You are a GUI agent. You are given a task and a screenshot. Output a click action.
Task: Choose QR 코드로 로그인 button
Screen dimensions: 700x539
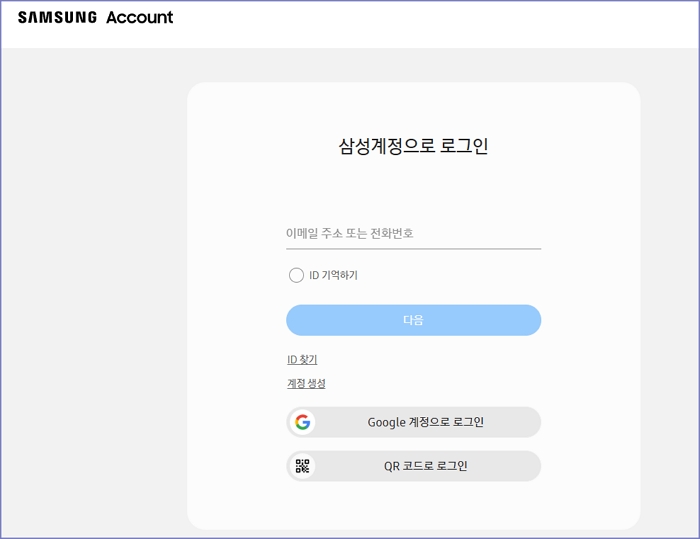(x=413, y=466)
